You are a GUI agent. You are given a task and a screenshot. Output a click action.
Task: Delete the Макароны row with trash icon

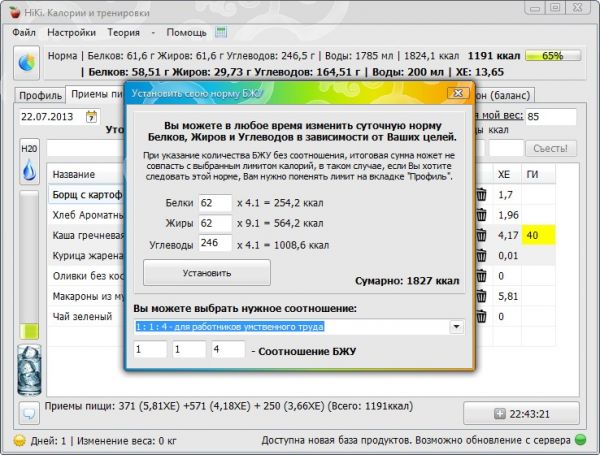tap(481, 297)
